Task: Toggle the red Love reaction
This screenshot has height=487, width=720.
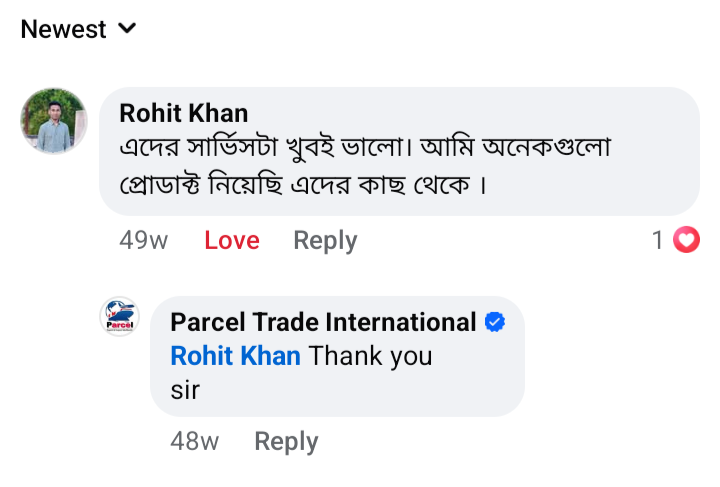Action: point(232,241)
